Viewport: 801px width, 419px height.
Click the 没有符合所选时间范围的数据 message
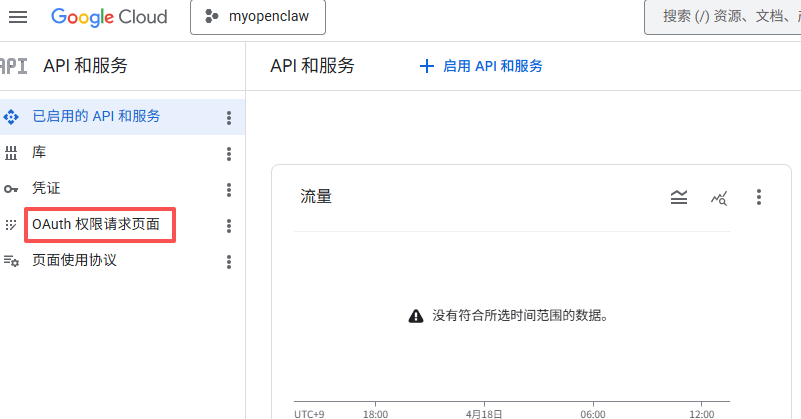521,316
